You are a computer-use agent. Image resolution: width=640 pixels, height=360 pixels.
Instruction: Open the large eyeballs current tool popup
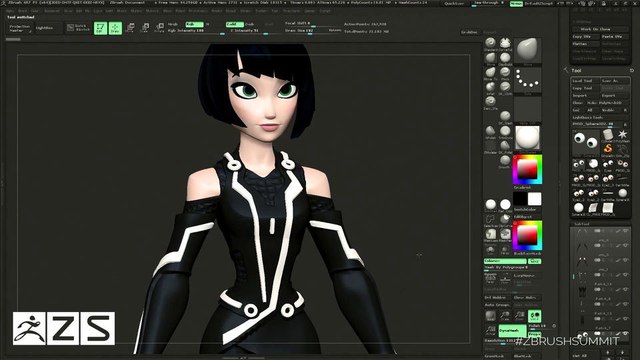click(585, 141)
